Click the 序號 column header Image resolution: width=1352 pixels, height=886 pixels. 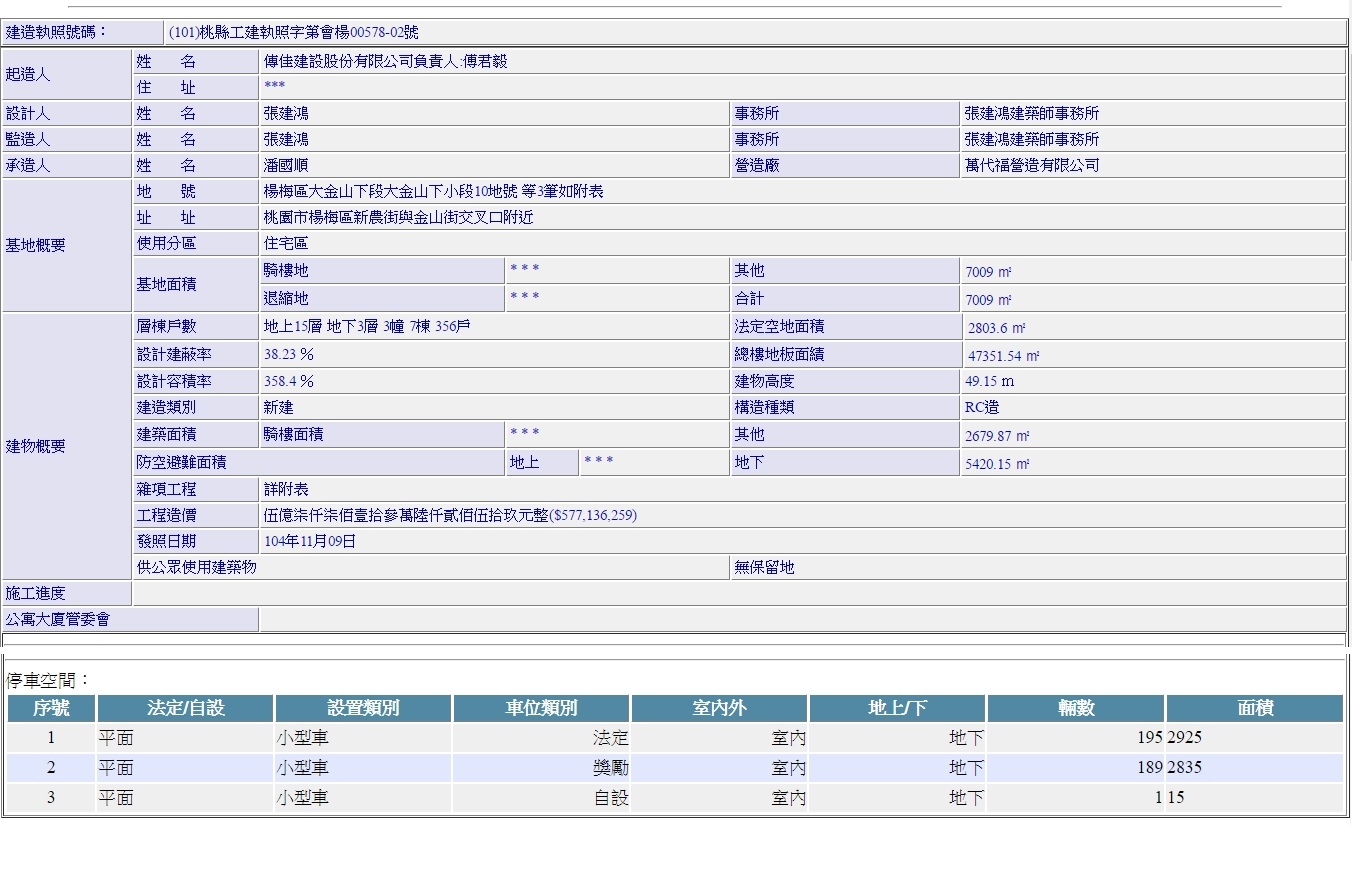(51, 708)
